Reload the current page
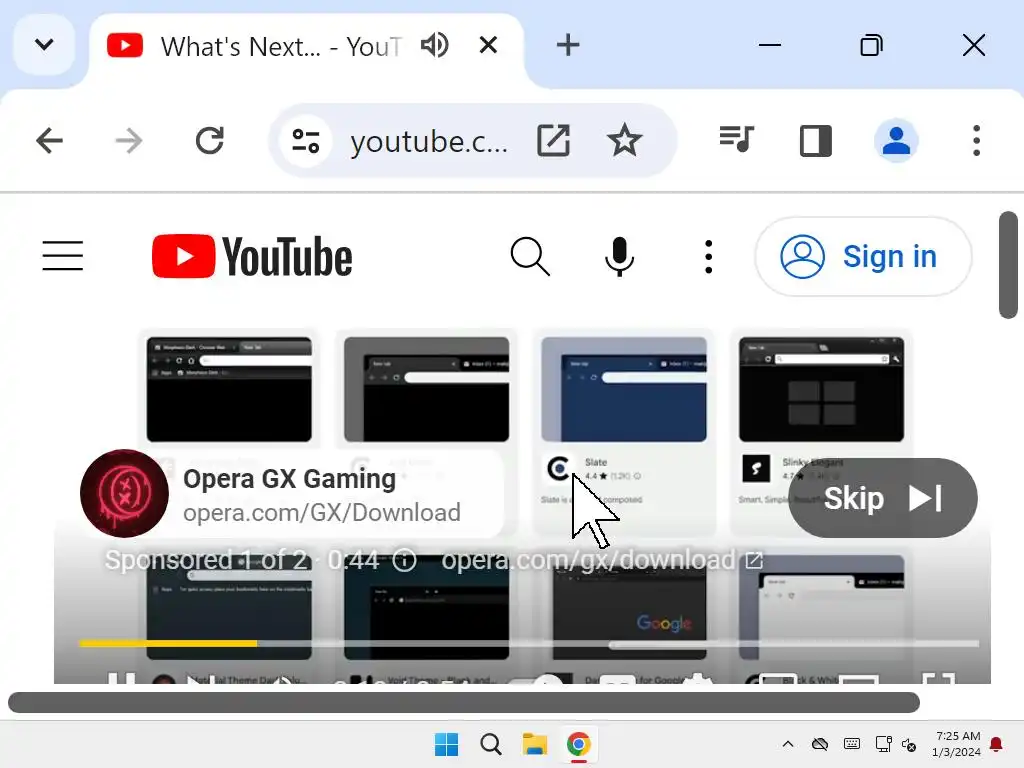 coord(210,140)
